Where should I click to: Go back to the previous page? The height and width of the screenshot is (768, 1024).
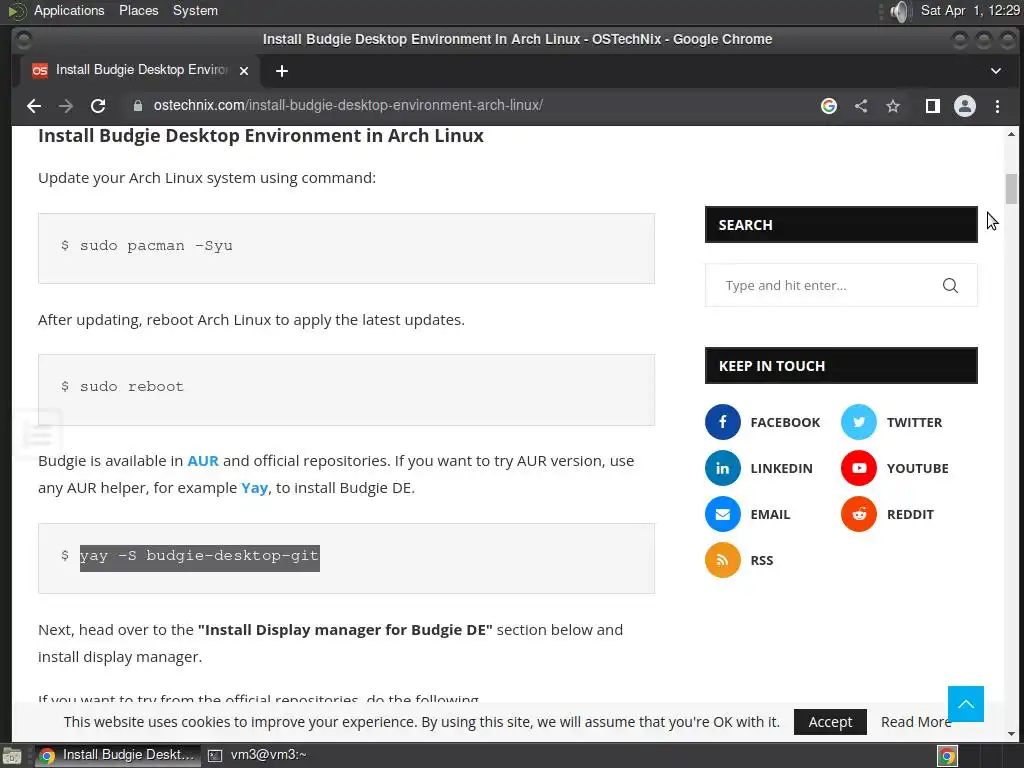point(34,106)
